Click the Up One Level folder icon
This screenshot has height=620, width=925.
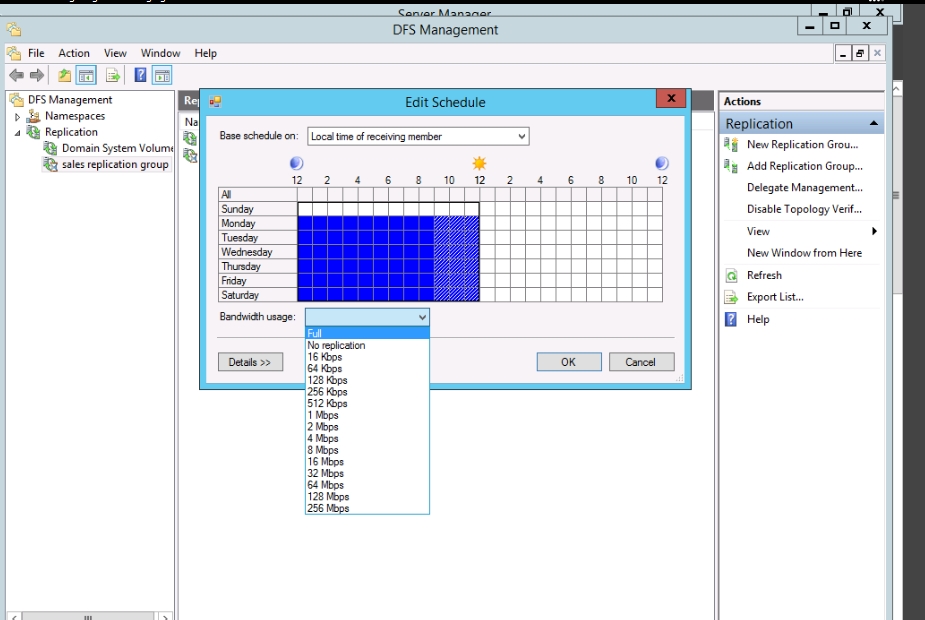[x=65, y=75]
